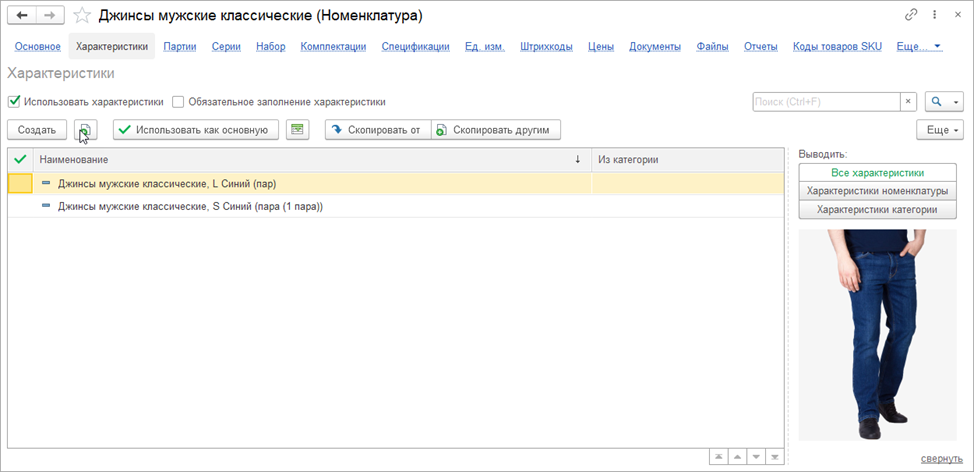Viewport: 974px width, 472px height.
Task: Enable Обязательное заполнение характеристики checkbox
Action: 178,101
